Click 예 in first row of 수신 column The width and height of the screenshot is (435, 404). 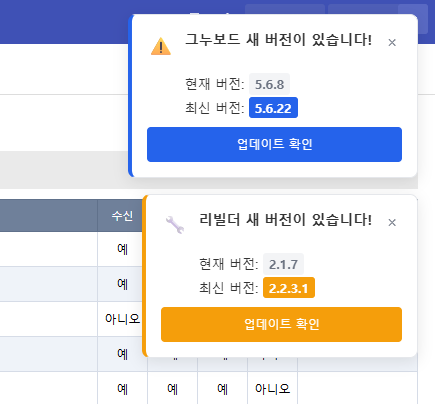point(122,249)
